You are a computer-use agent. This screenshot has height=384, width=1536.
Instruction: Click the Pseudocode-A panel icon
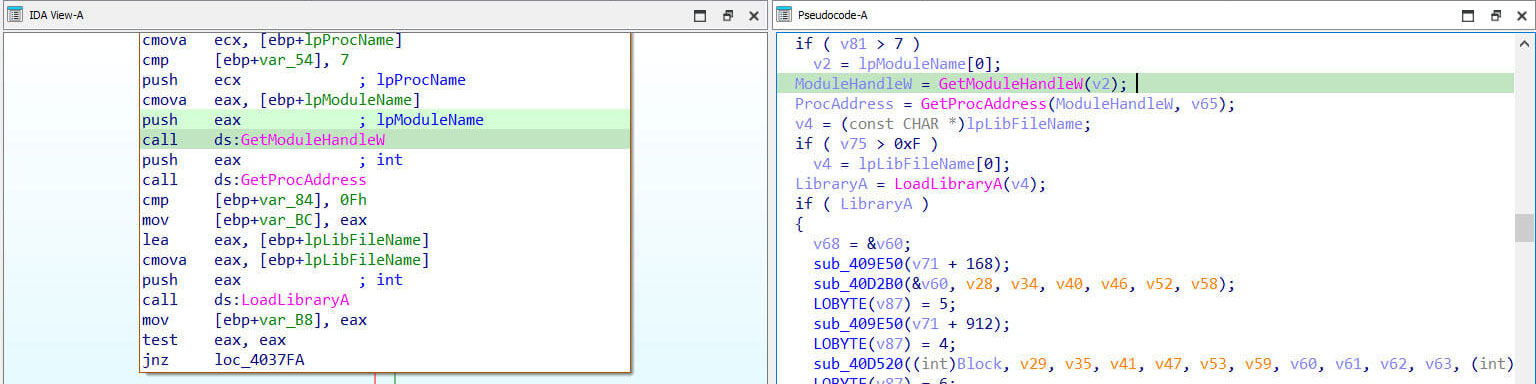click(x=783, y=15)
